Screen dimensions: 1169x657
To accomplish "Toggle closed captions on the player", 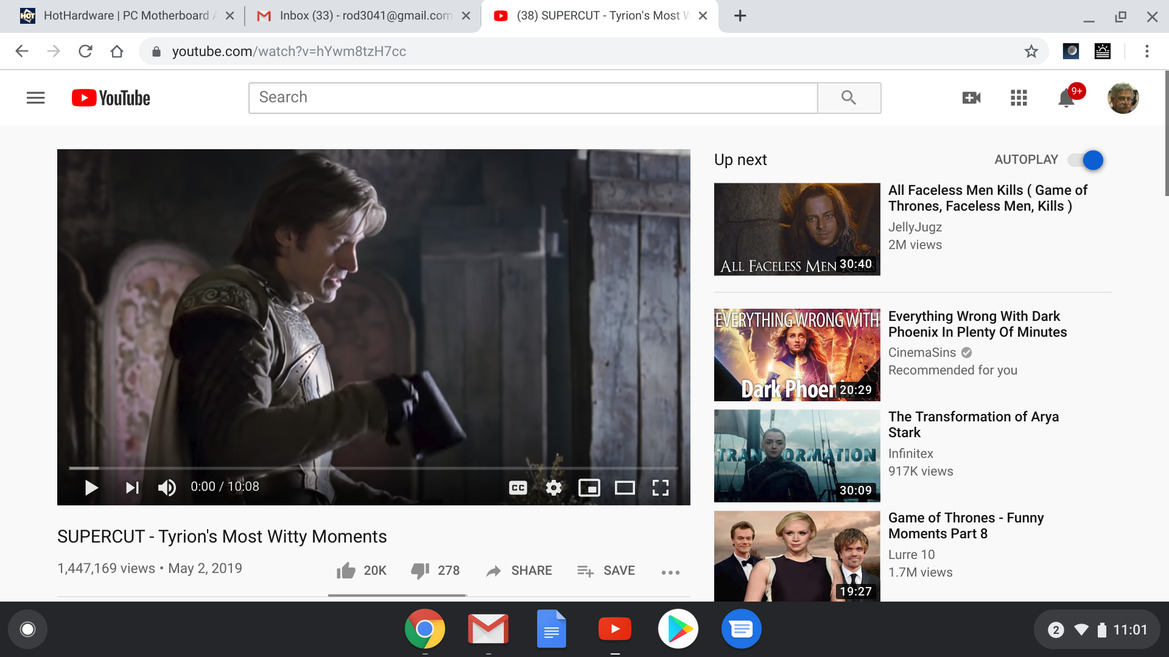I will click(x=517, y=488).
